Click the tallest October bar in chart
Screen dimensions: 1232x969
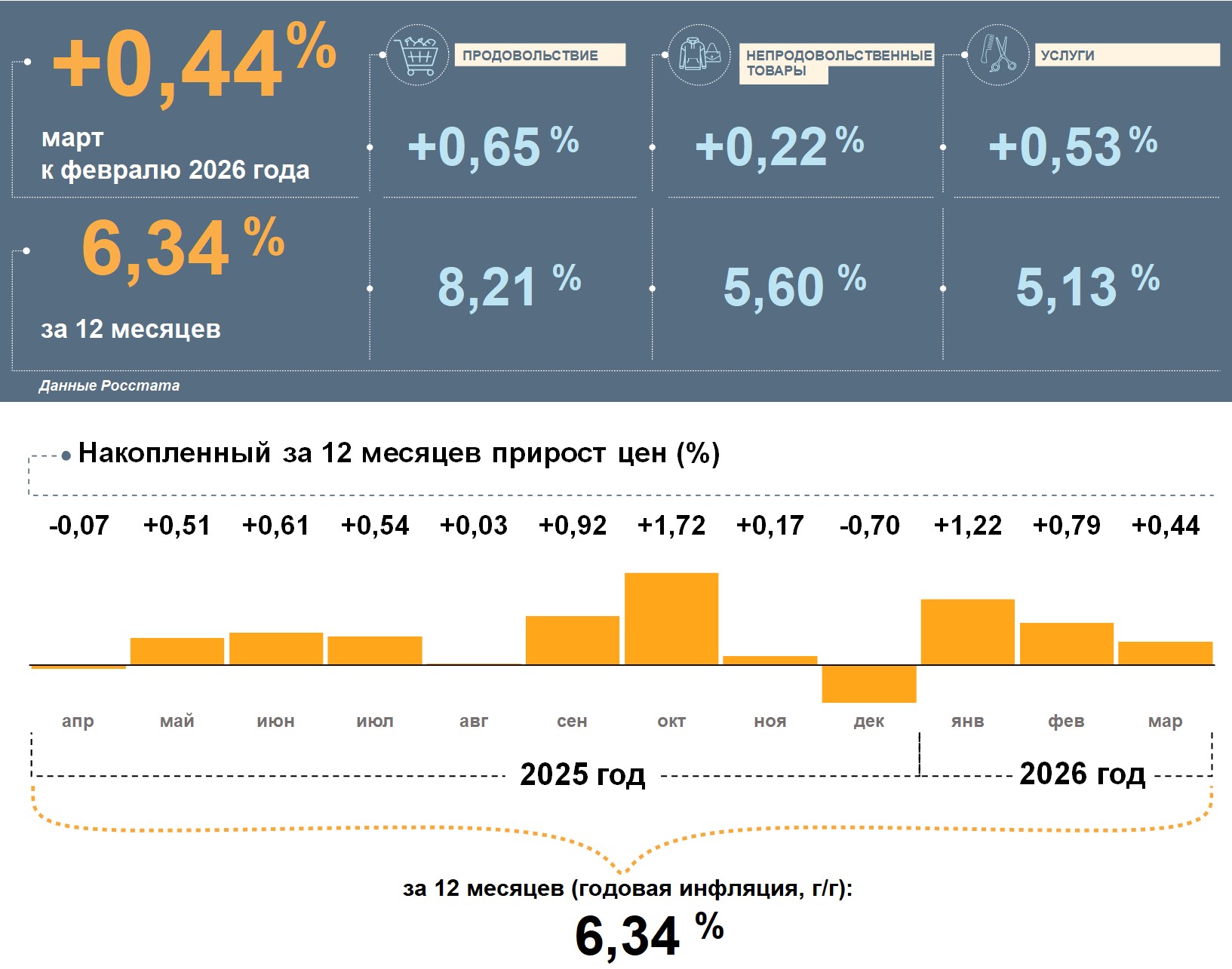pyautogui.click(x=671, y=618)
